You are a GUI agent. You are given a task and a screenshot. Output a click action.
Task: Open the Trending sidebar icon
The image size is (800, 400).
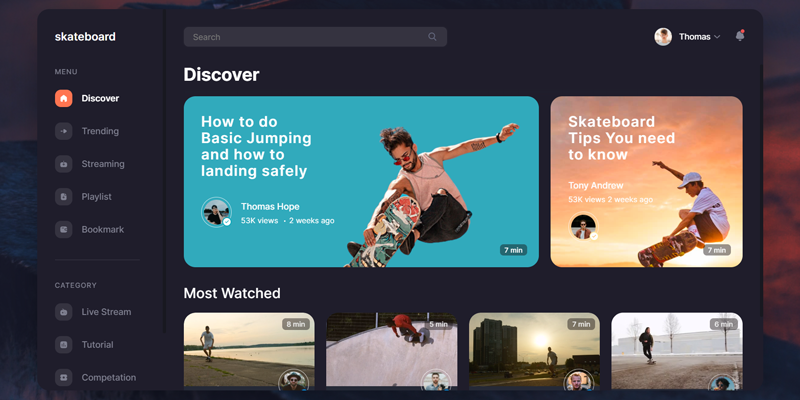coord(63,131)
